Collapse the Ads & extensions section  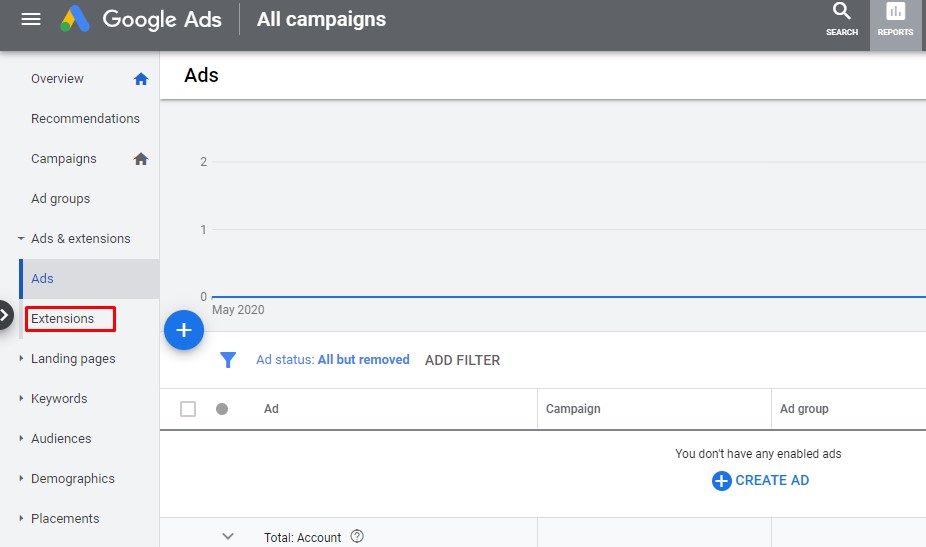[21, 239]
